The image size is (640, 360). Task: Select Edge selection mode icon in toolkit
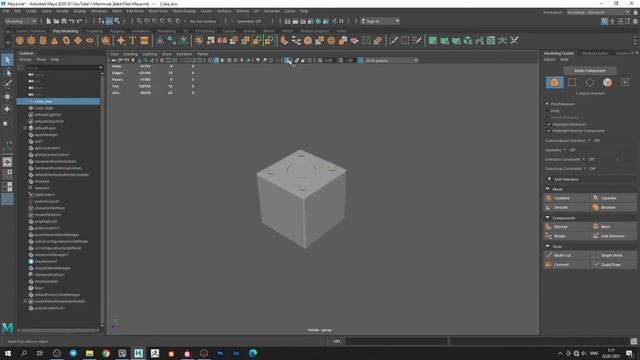tap(590, 82)
